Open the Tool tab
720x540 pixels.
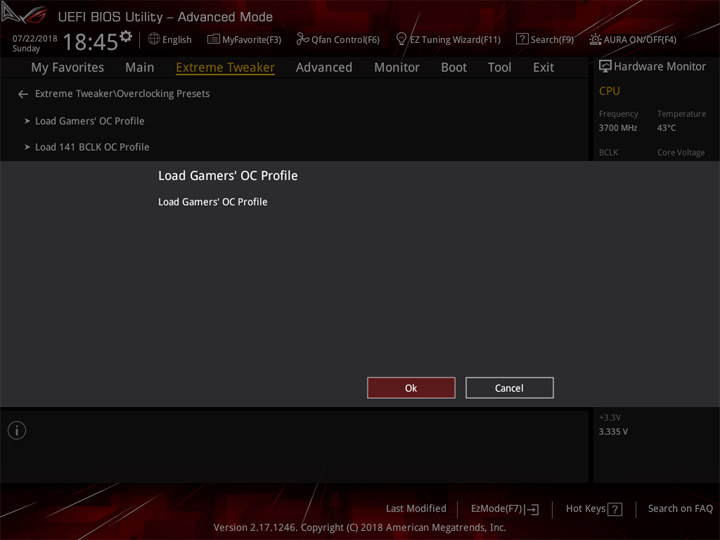coord(499,68)
